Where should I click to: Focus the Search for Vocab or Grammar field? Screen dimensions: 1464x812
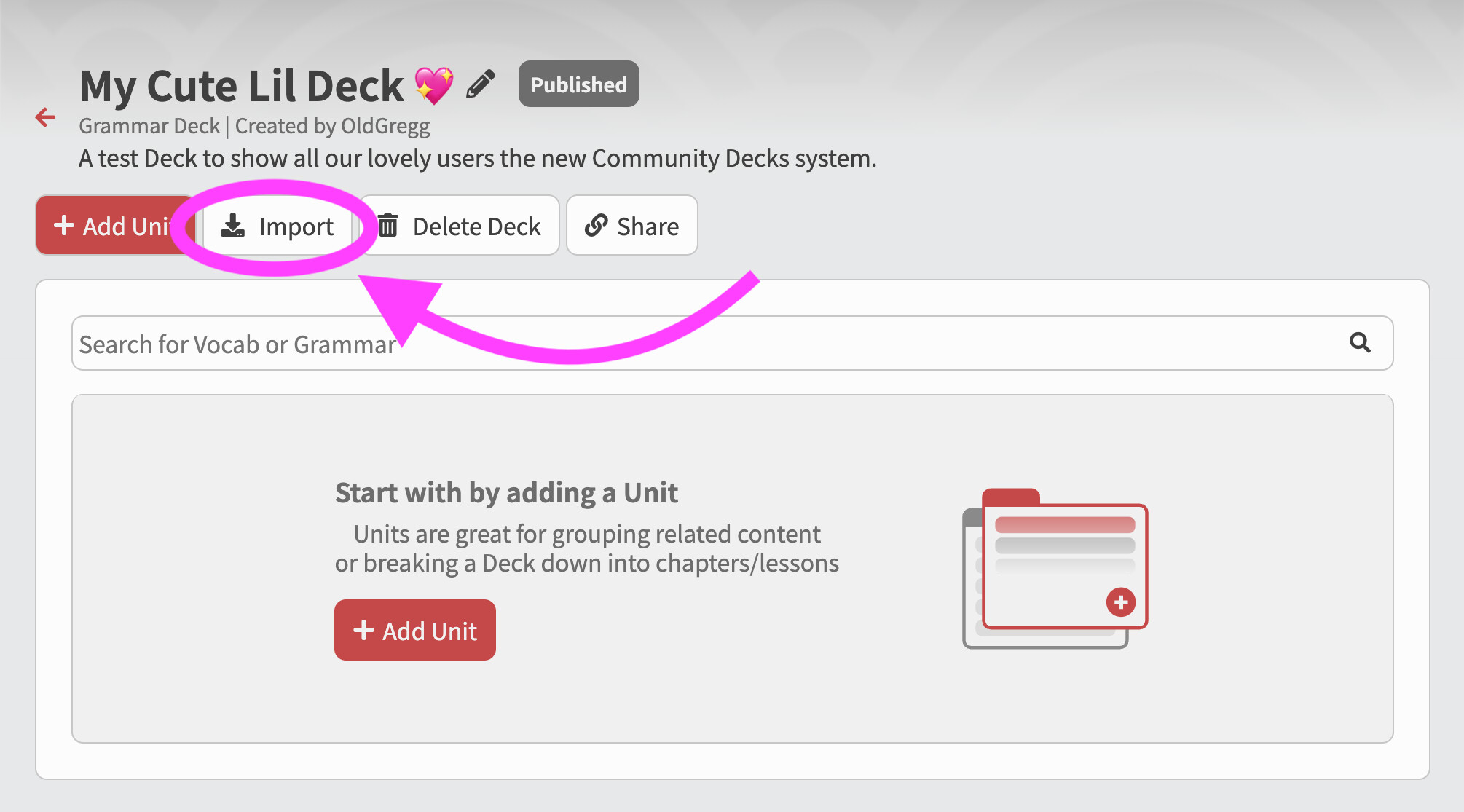(x=733, y=343)
